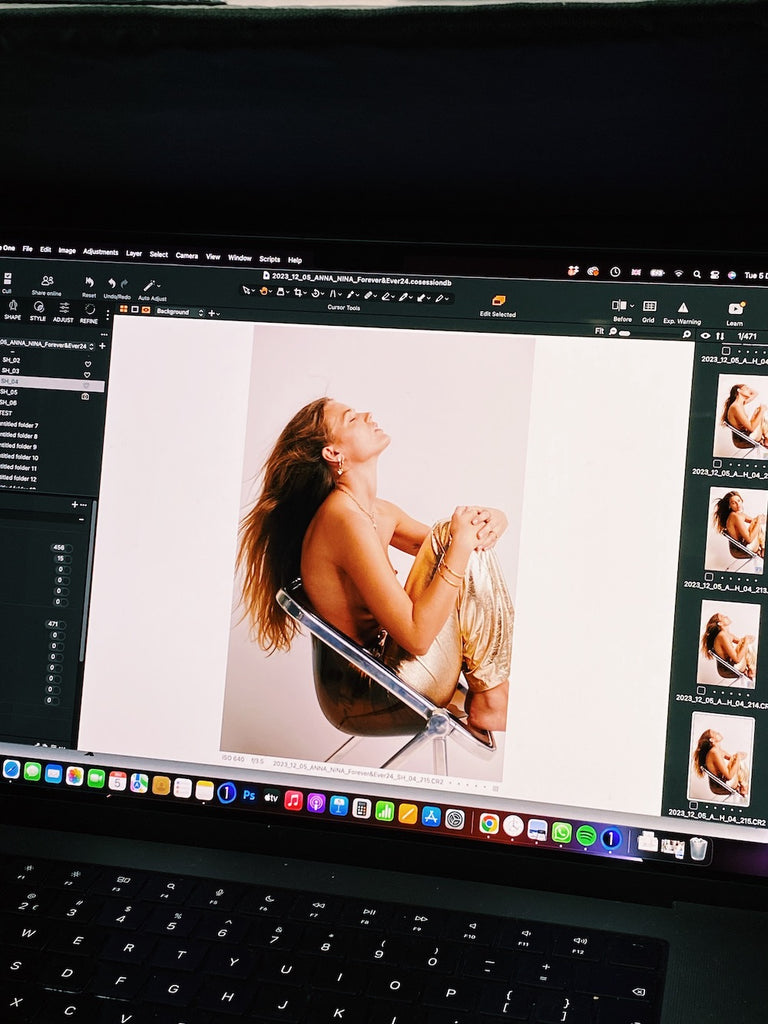Toggle the orange proof view icon

point(146,310)
